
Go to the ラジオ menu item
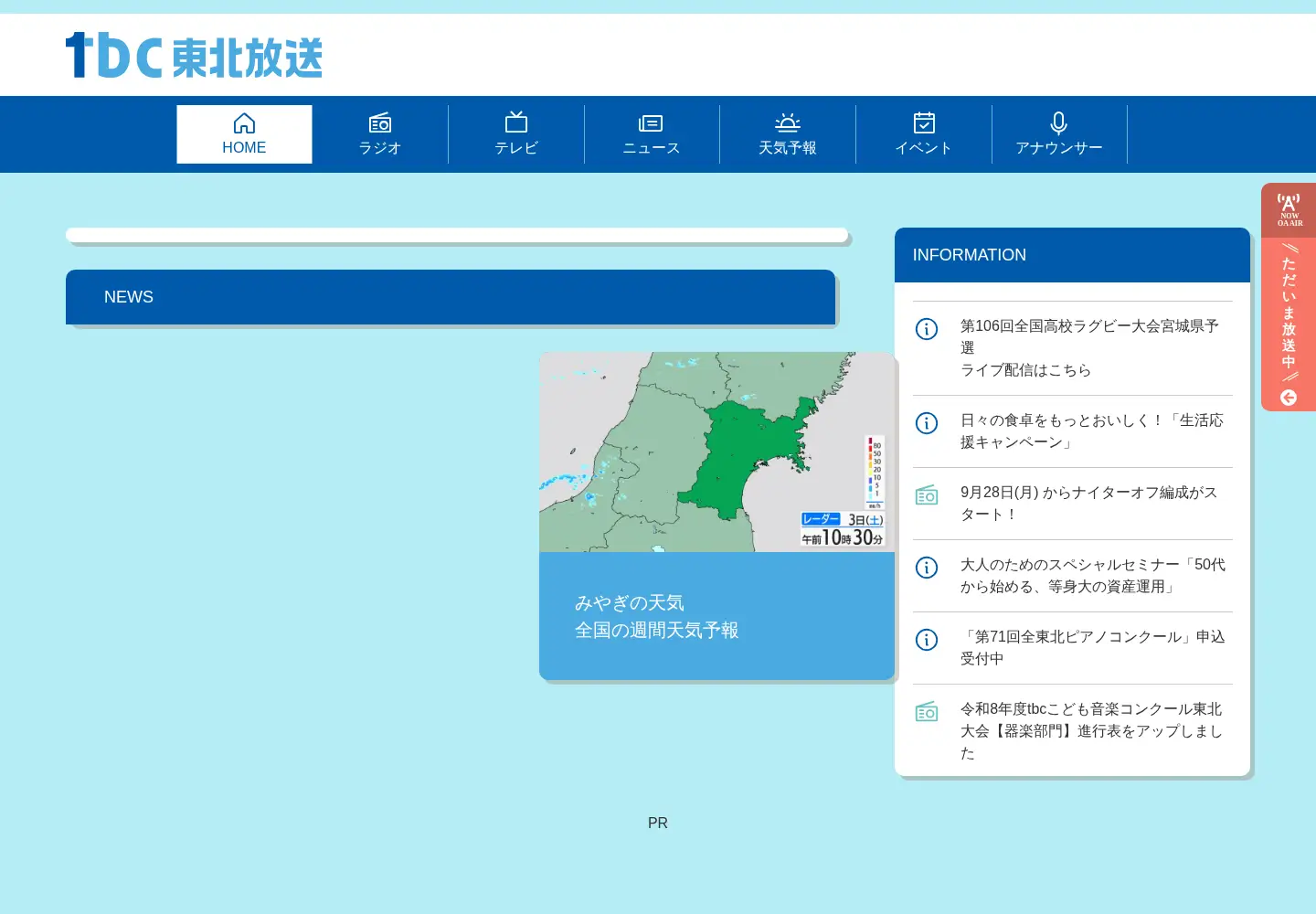coord(380,134)
